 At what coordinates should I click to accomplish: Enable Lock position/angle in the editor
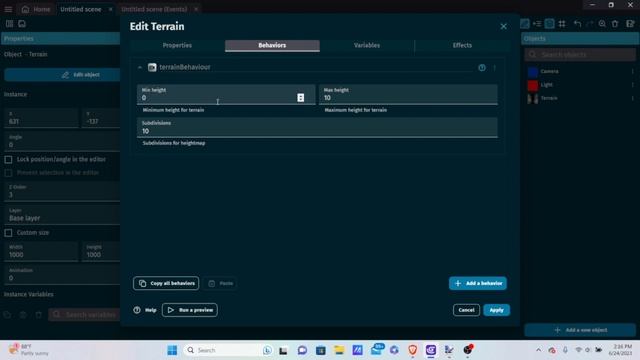pyautogui.click(x=8, y=160)
